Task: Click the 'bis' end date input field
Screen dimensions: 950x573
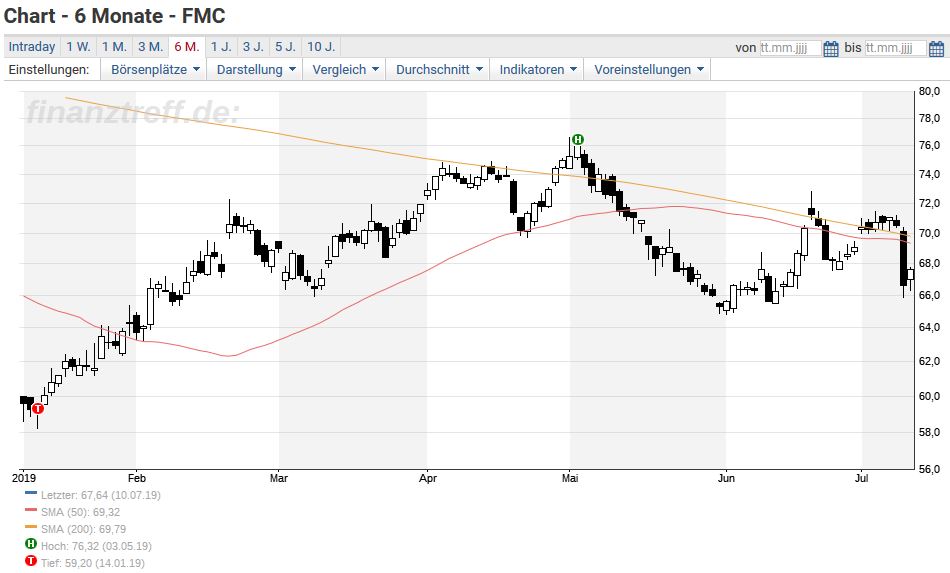Action: tap(895, 48)
